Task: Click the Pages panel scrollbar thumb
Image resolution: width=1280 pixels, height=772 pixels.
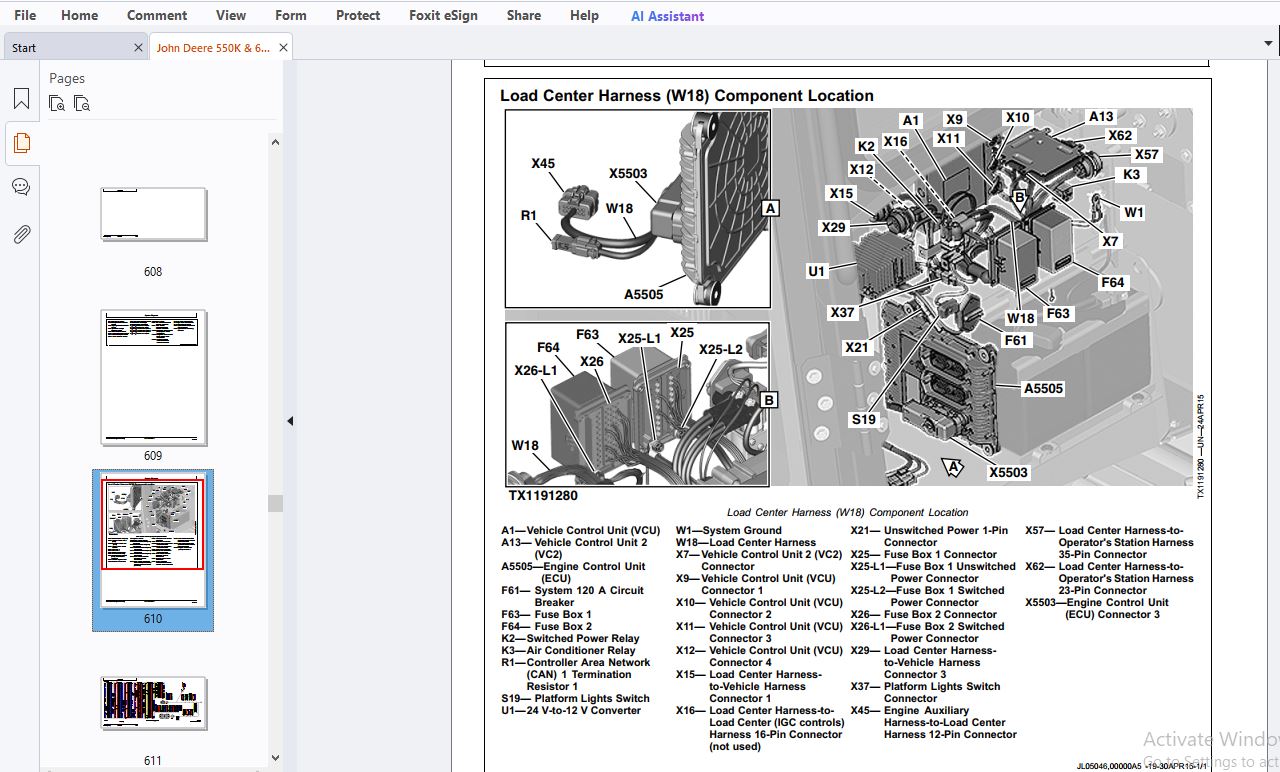Action: click(x=275, y=503)
